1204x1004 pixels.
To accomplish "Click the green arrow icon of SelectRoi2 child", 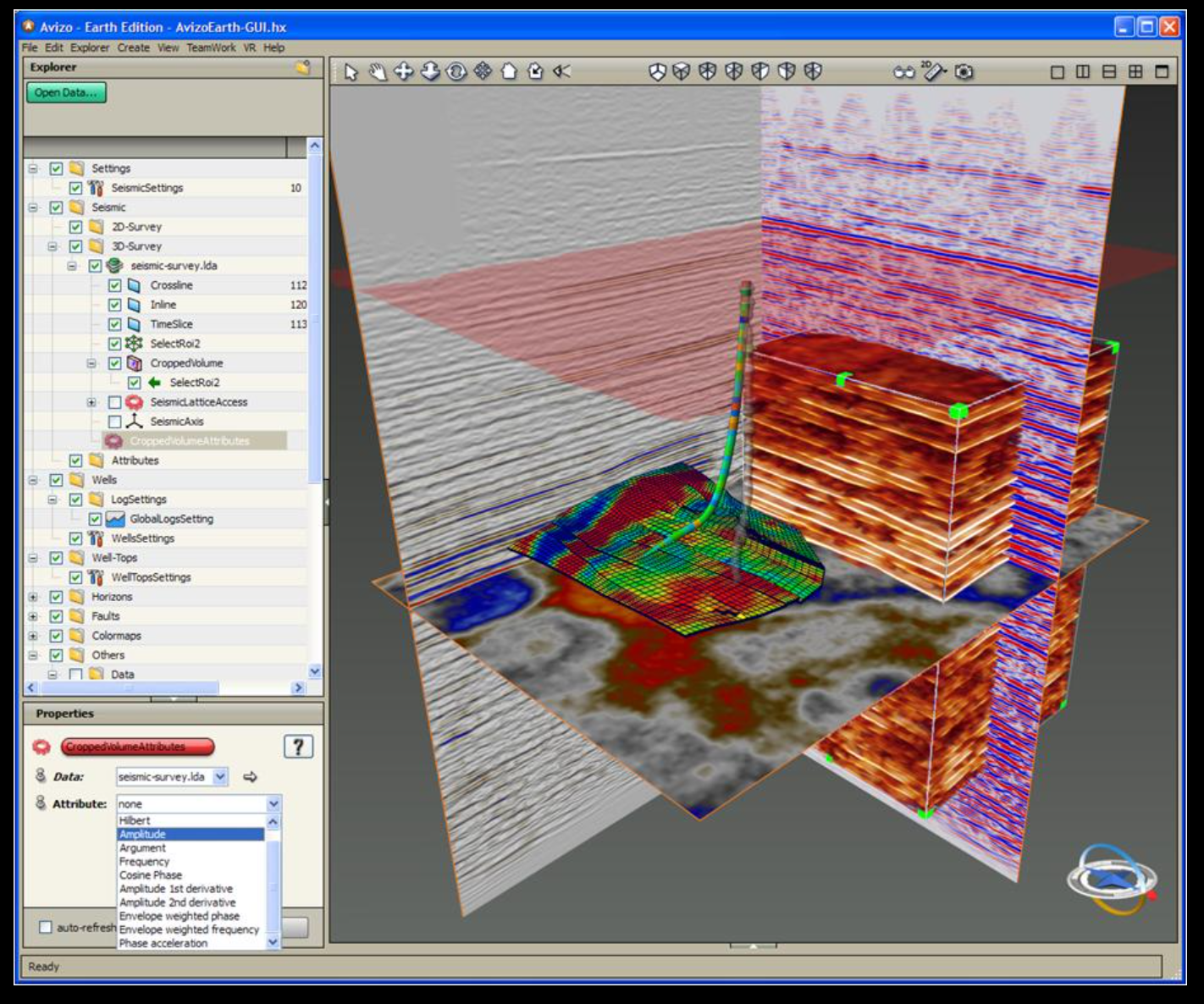I will point(154,383).
